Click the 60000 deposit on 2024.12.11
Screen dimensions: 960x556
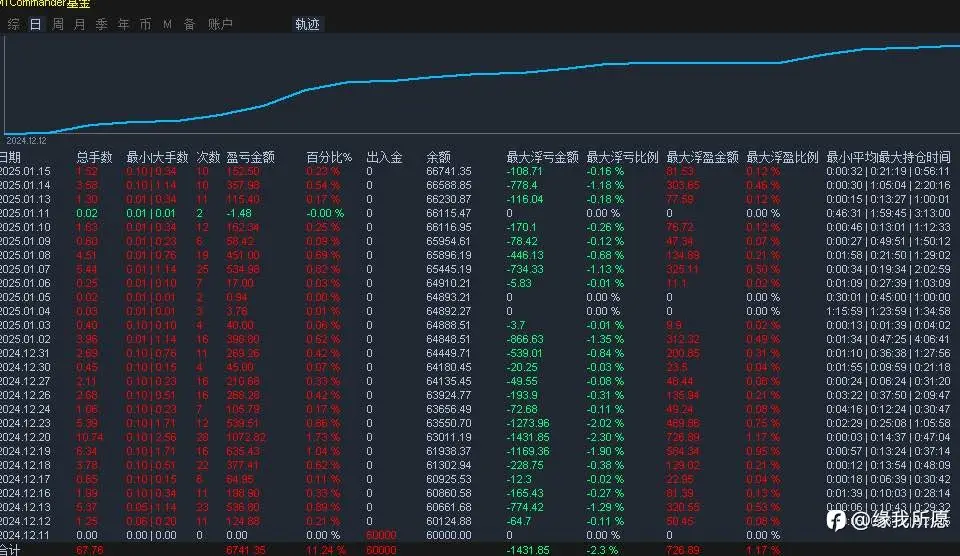coord(381,535)
